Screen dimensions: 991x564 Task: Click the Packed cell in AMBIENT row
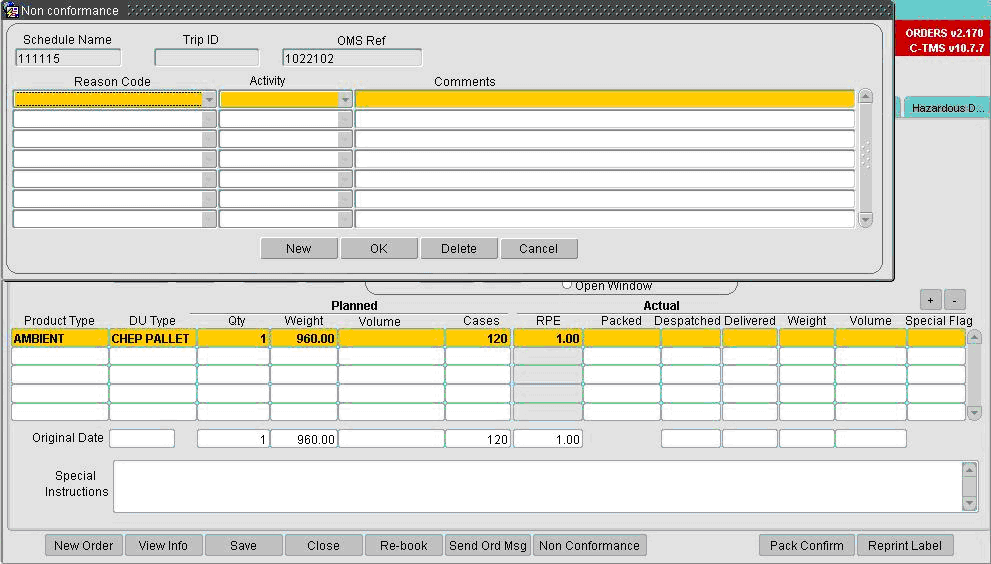coord(621,338)
